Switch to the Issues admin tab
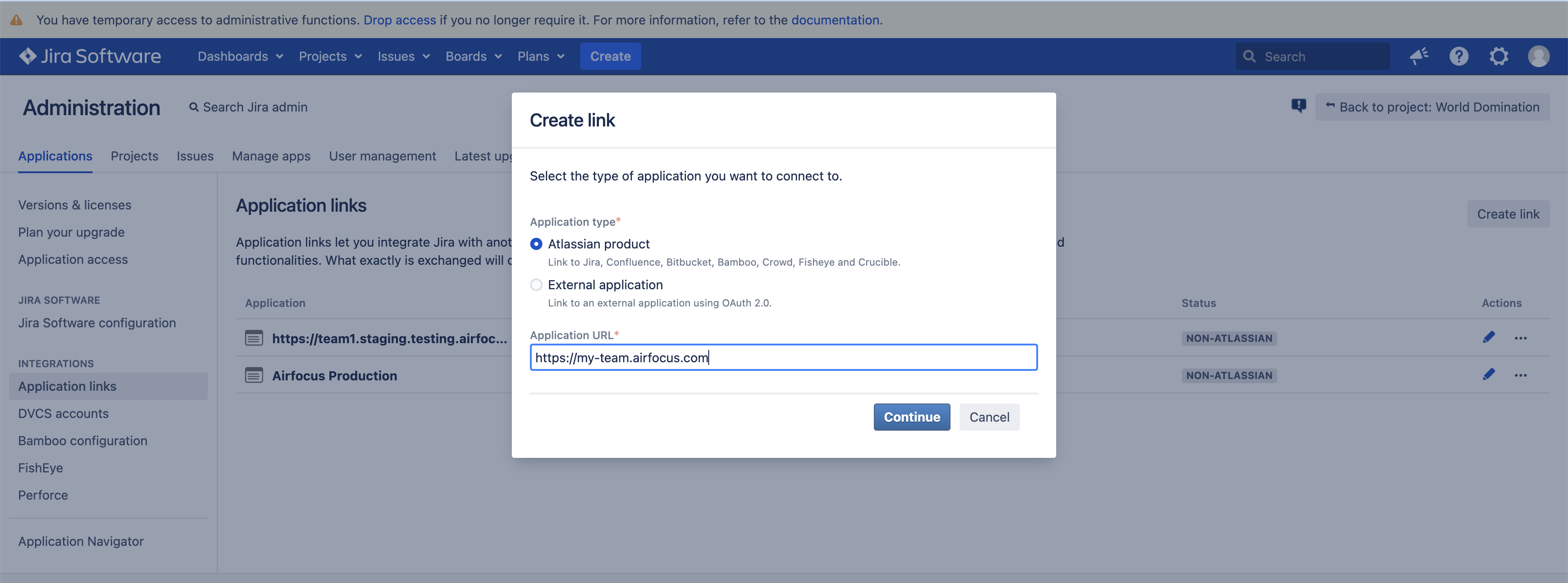Viewport: 1568px width, 583px height. 195,156
